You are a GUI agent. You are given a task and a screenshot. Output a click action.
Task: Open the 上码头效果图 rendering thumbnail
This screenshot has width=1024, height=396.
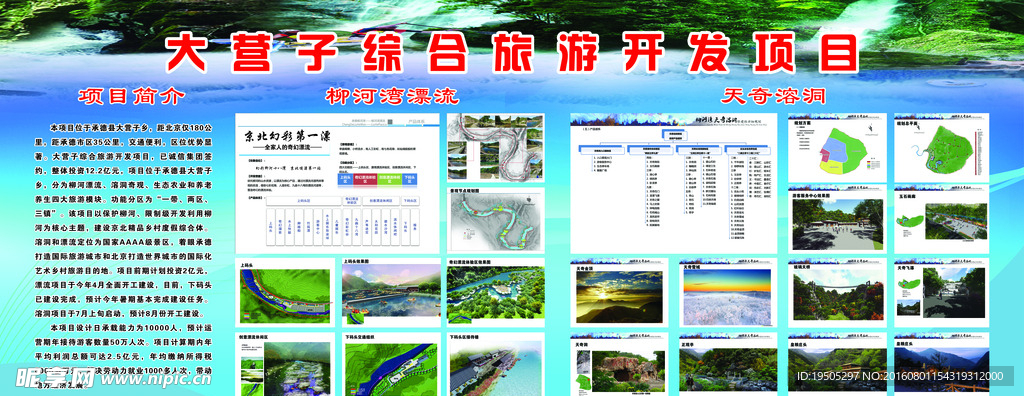pyautogui.click(x=391, y=292)
